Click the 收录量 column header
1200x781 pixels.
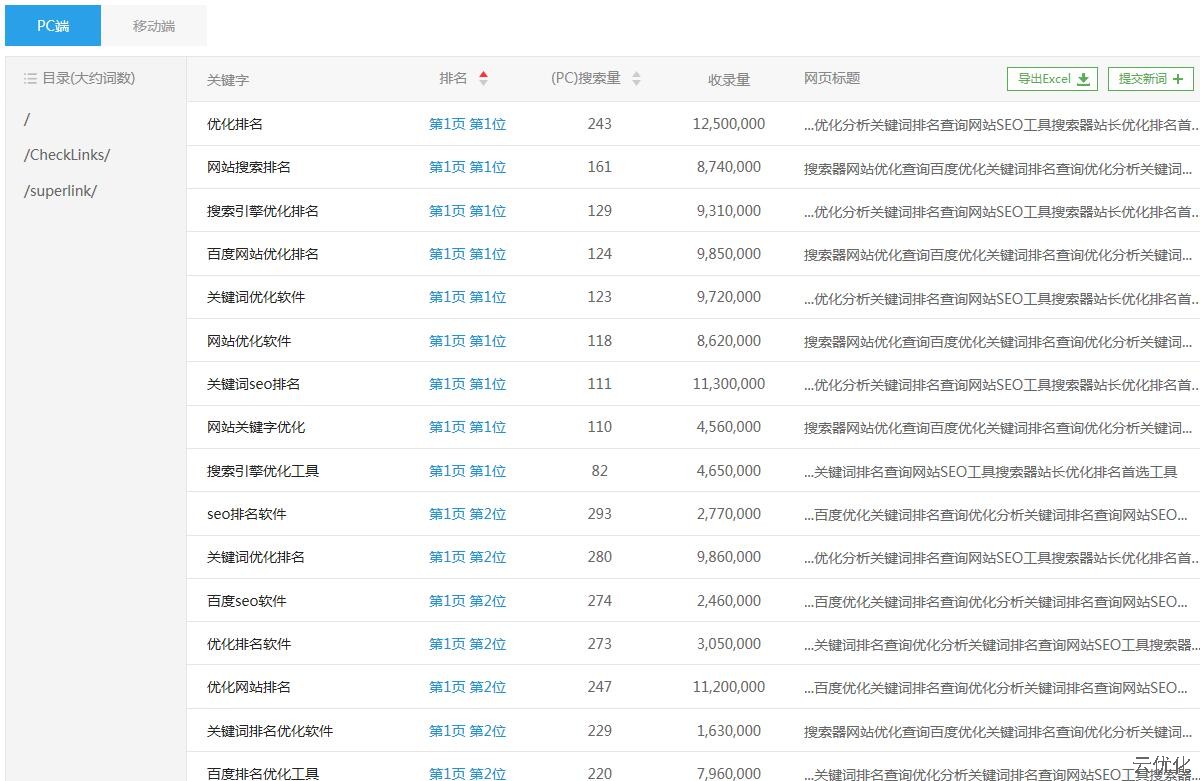(x=729, y=79)
